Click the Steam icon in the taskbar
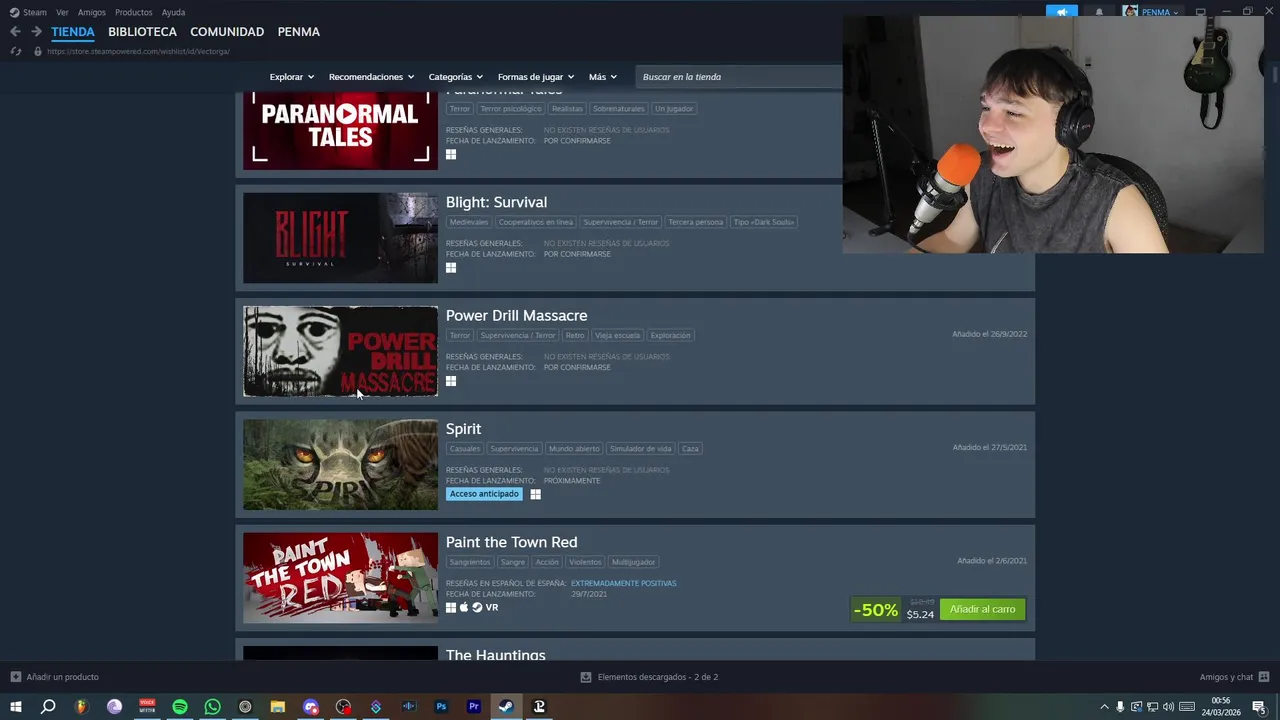Viewport: 1280px width, 720px height. (x=506, y=707)
